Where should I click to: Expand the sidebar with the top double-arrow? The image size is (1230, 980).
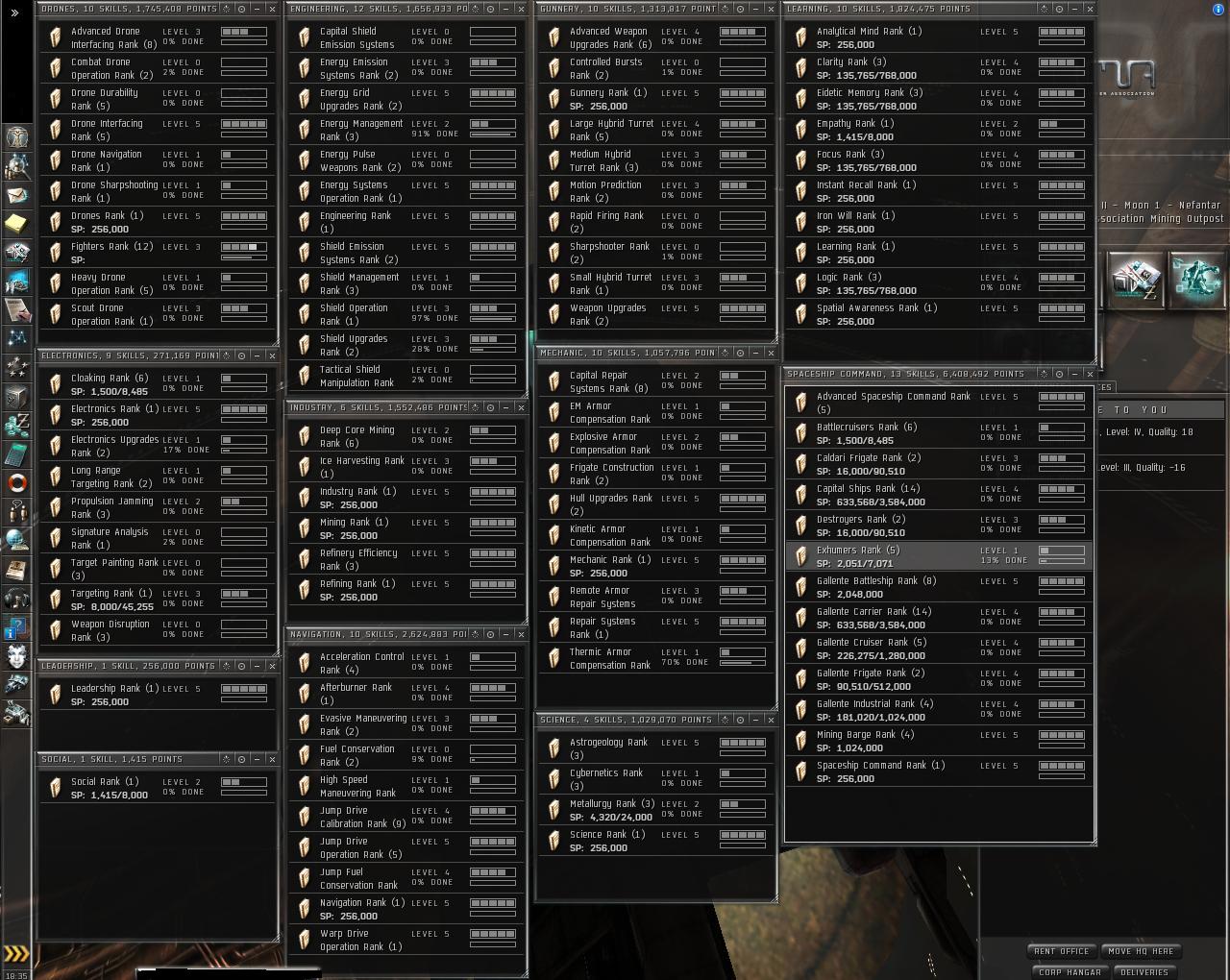14,12
